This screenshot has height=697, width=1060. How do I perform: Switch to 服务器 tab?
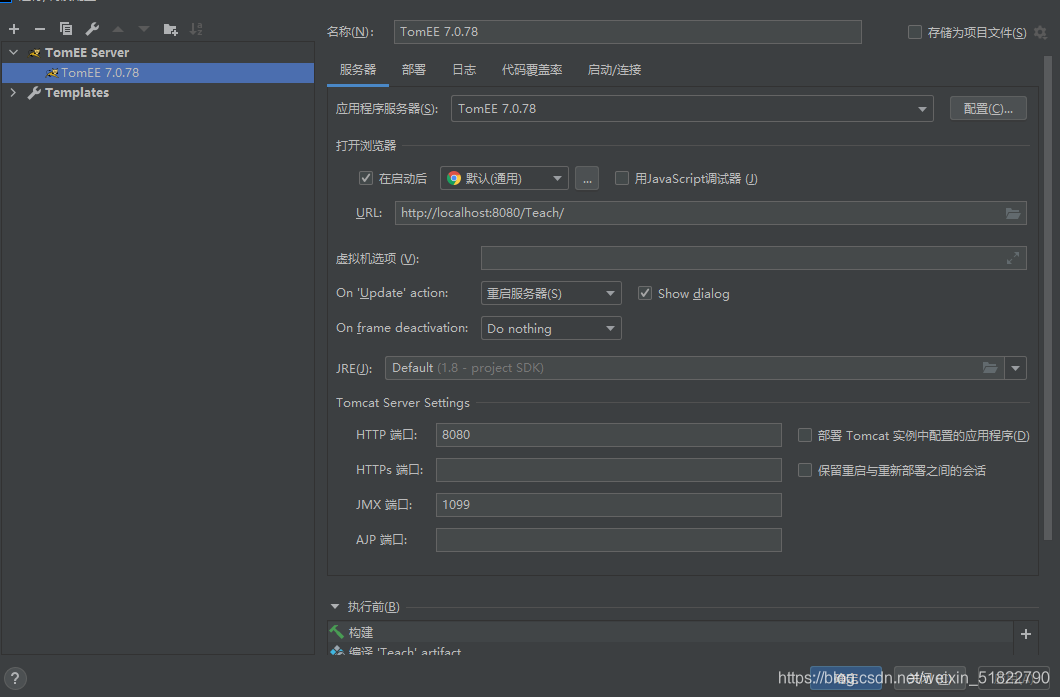pos(358,70)
